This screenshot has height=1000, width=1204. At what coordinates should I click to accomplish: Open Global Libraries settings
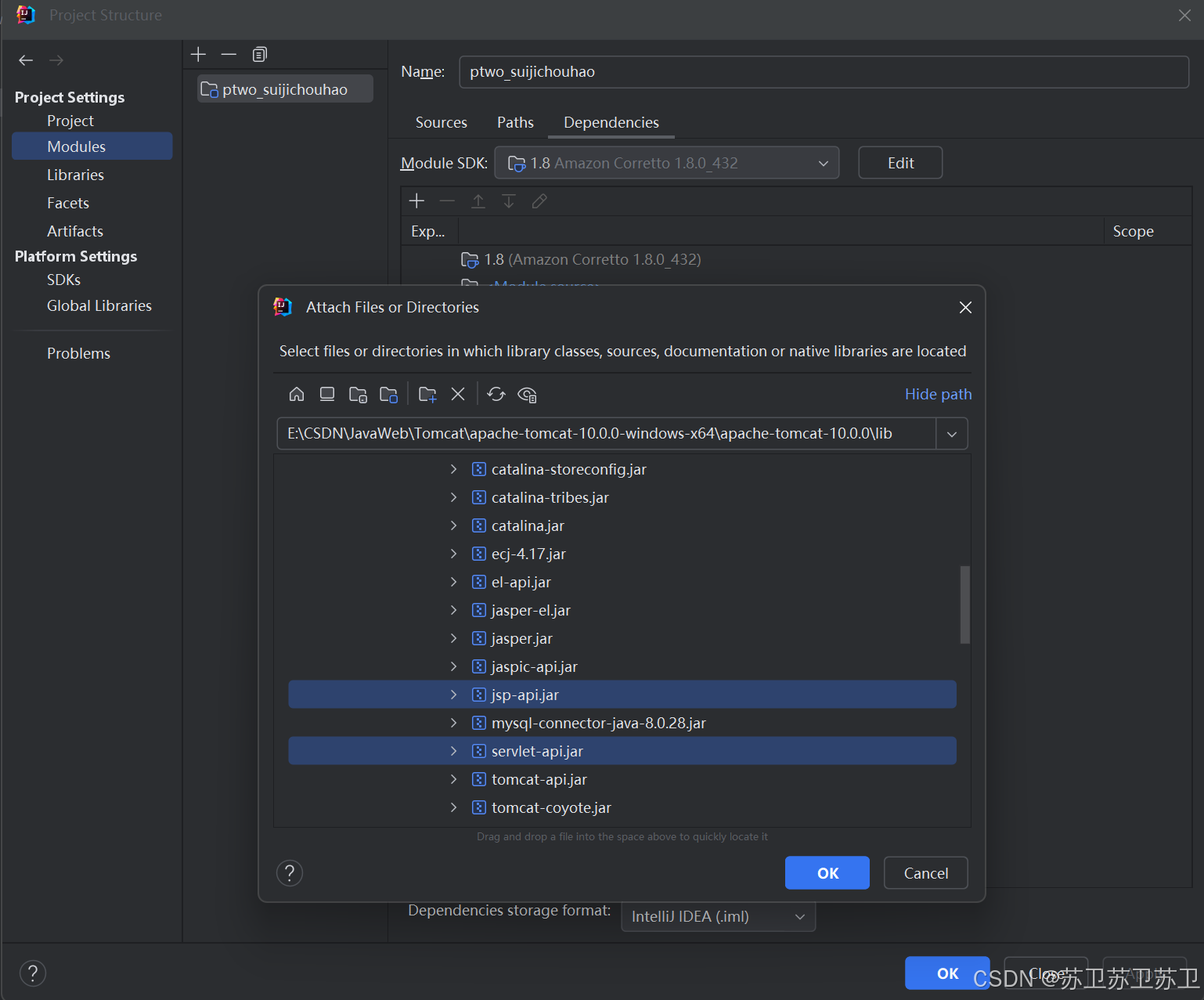click(x=99, y=305)
